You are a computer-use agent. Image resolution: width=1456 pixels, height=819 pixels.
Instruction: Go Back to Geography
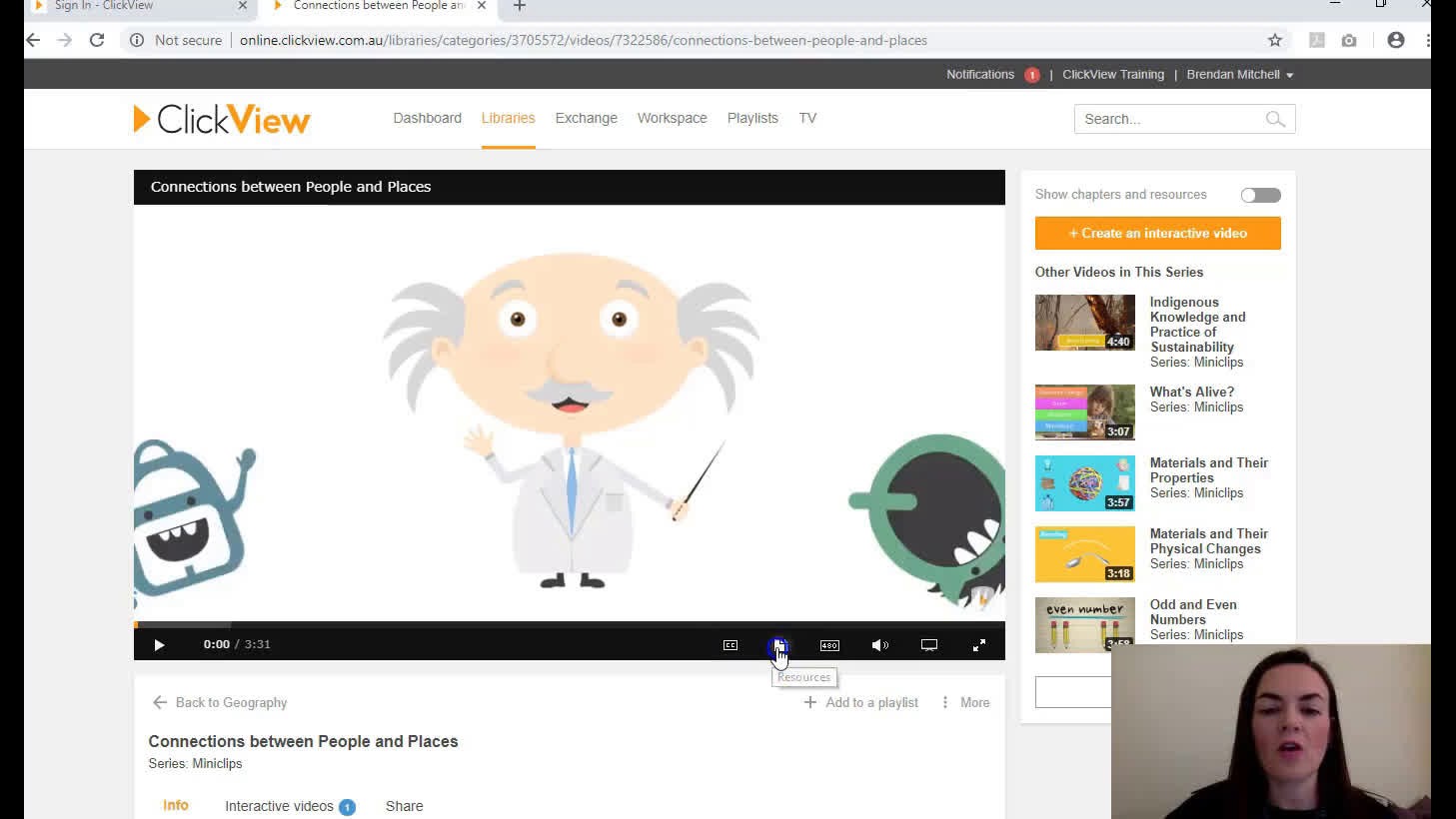point(220,703)
